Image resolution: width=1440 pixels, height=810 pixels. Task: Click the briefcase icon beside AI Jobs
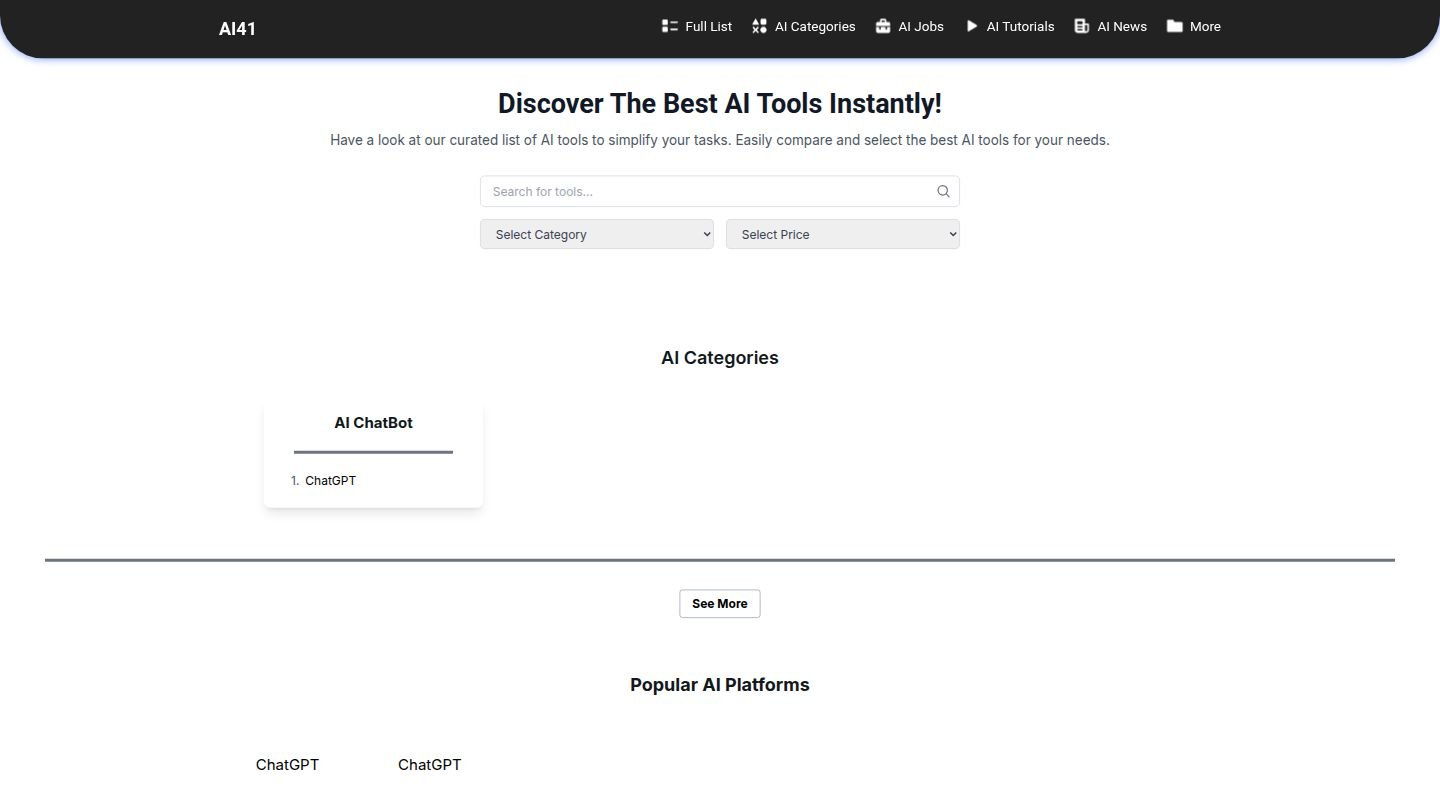pos(882,26)
